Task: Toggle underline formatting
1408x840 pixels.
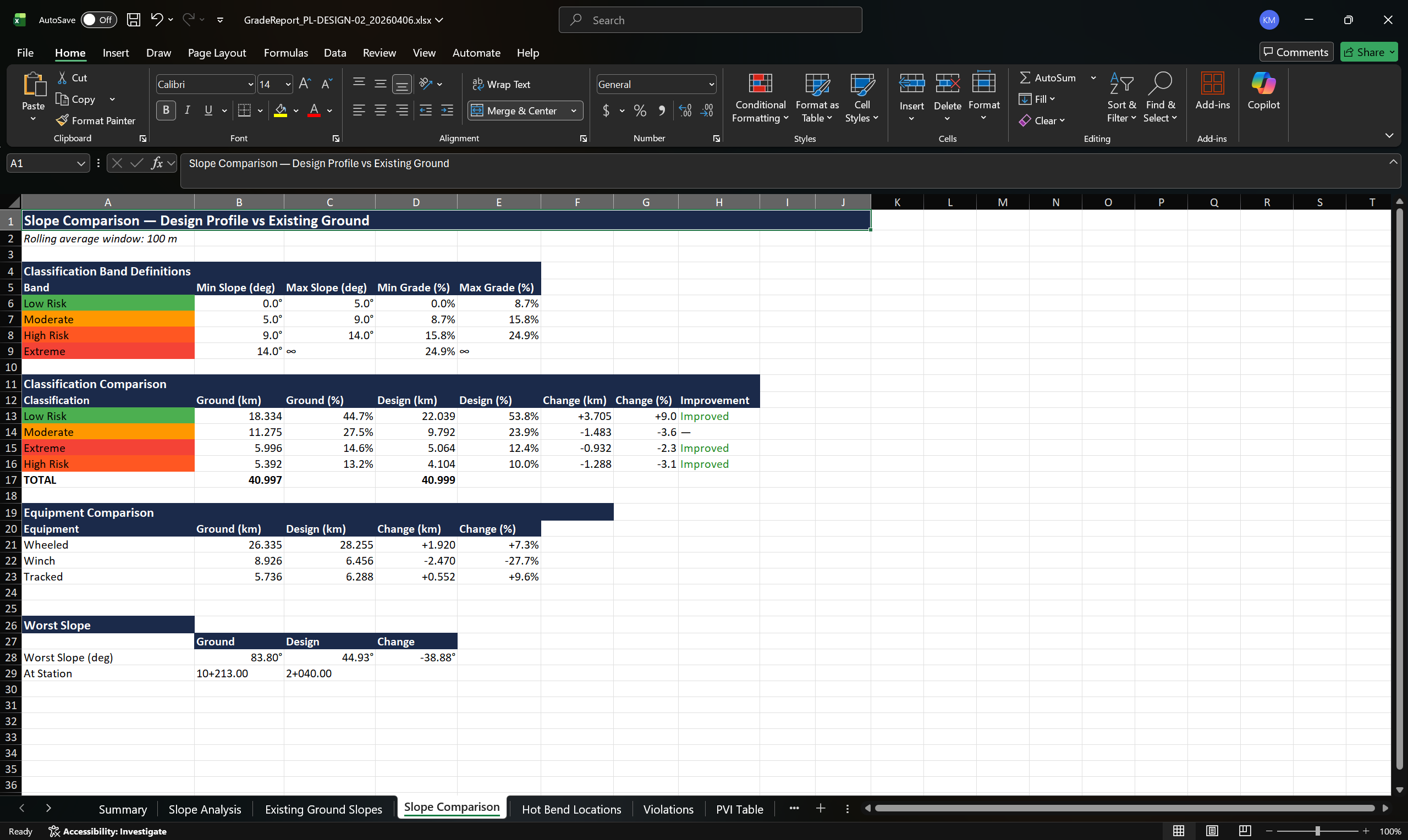Action: pyautogui.click(x=208, y=110)
